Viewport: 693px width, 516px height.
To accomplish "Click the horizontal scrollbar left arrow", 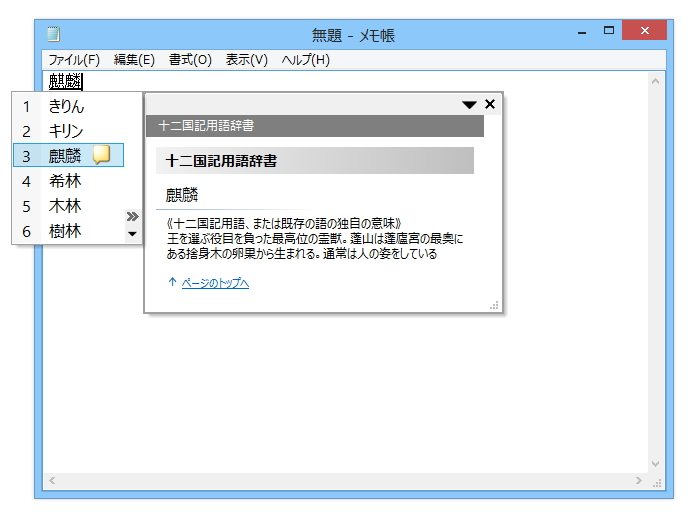I will click(x=52, y=480).
